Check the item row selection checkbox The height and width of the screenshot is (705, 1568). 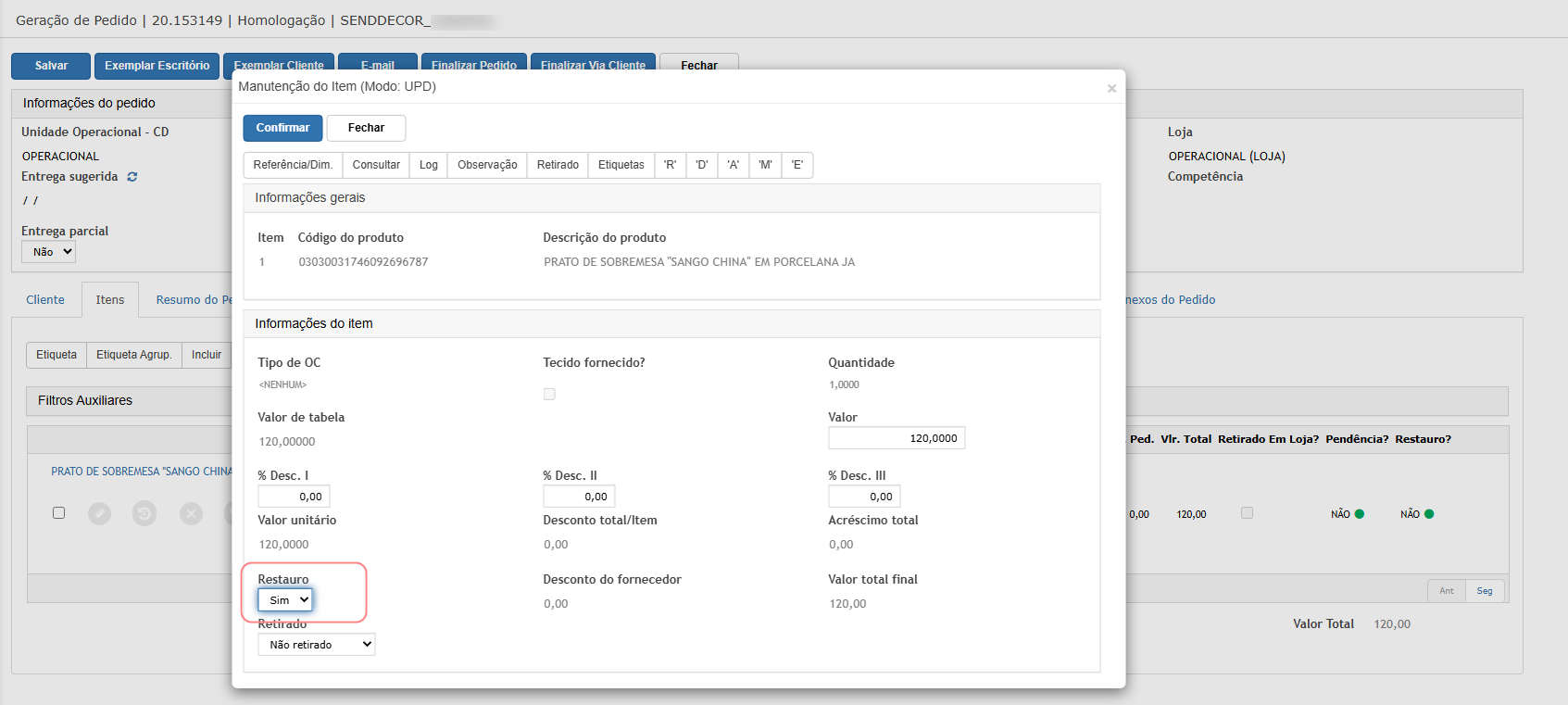pos(59,512)
